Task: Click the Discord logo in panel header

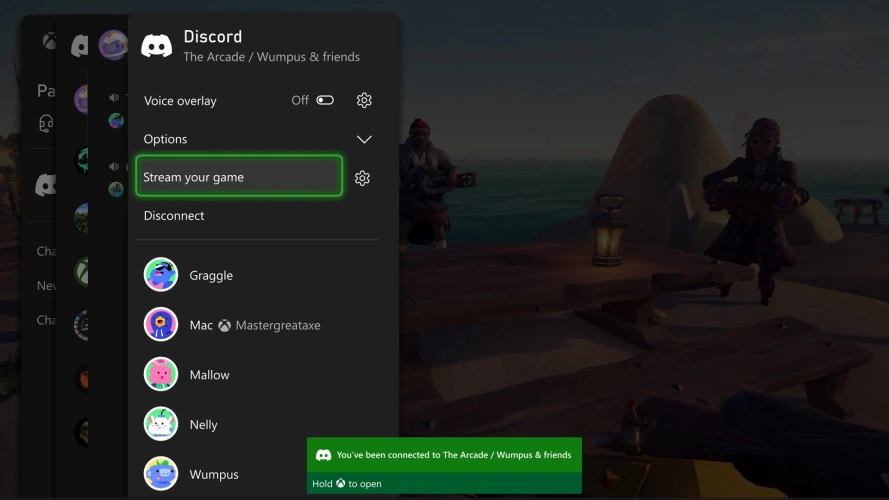Action: pyautogui.click(x=157, y=46)
